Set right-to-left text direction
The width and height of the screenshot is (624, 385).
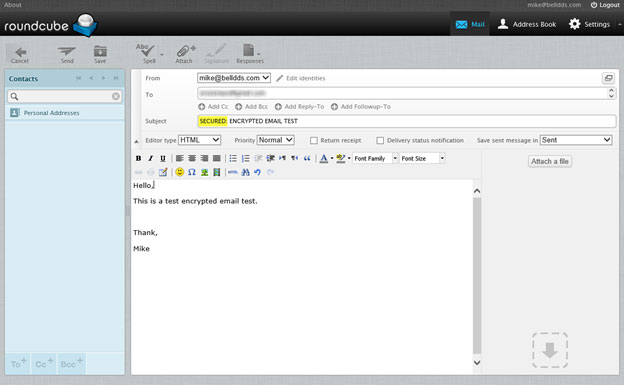tap(294, 158)
